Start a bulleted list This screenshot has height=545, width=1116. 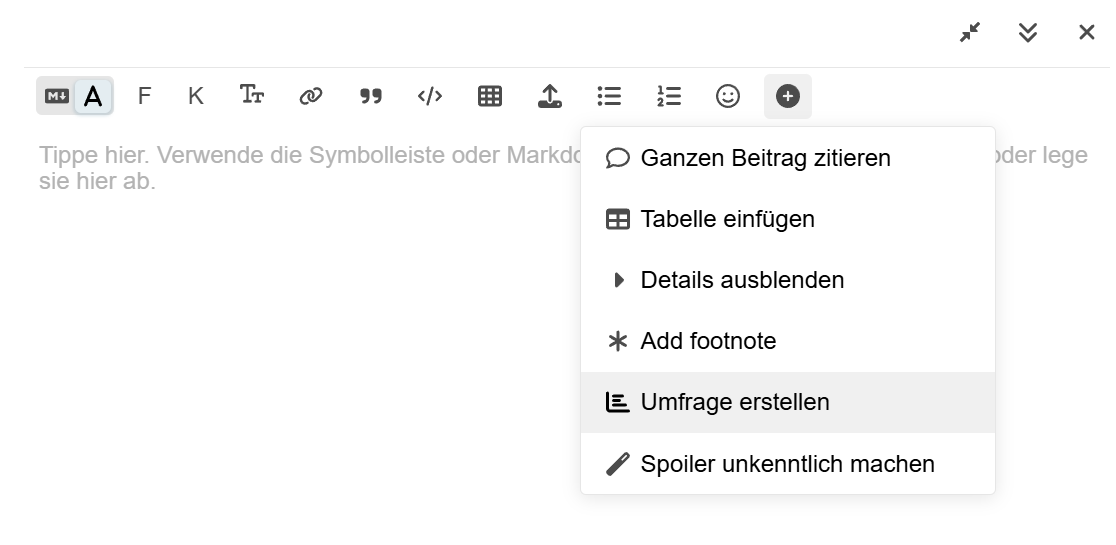coord(609,96)
